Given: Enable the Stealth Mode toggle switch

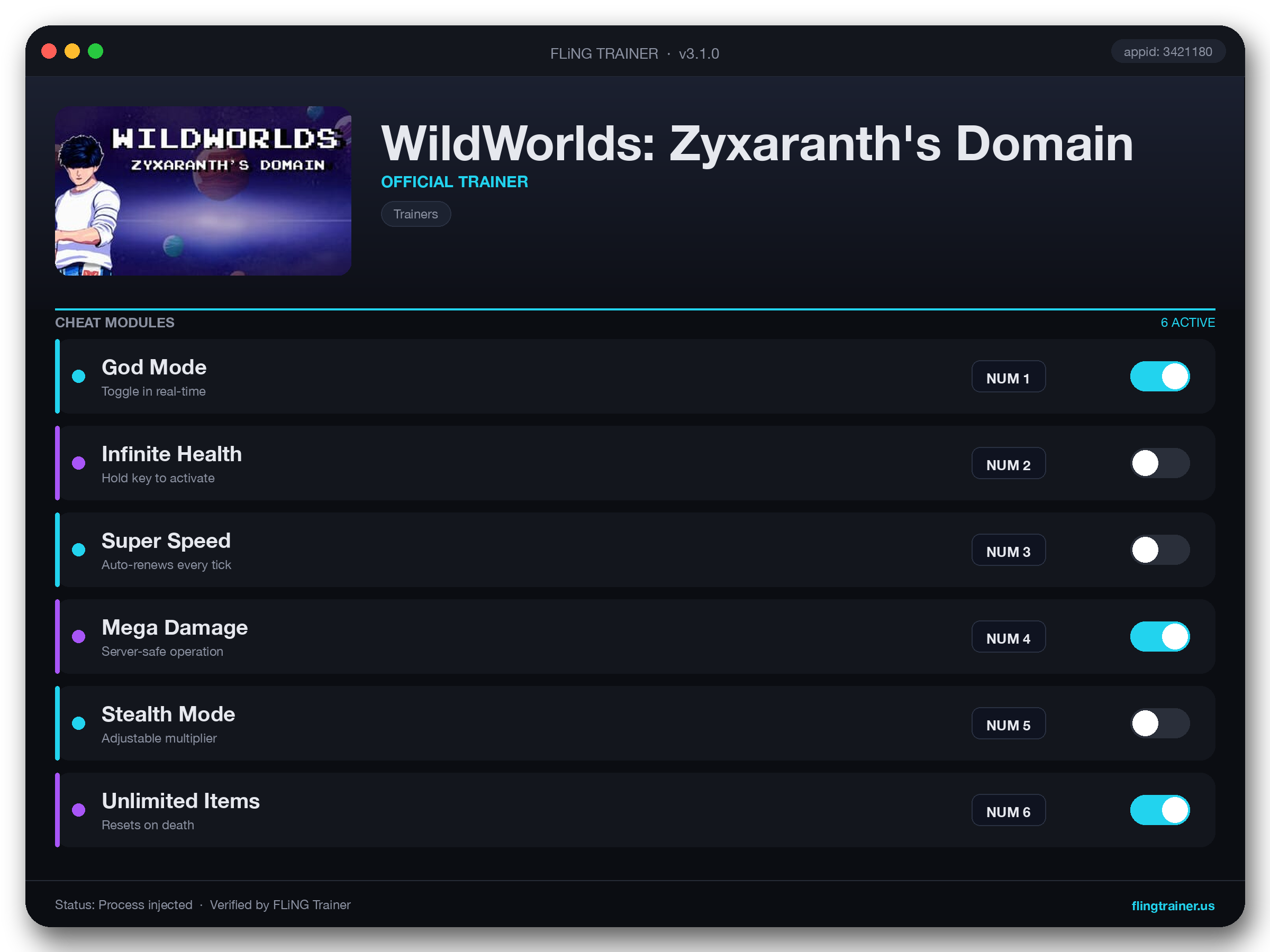Looking at the screenshot, I should [1159, 723].
